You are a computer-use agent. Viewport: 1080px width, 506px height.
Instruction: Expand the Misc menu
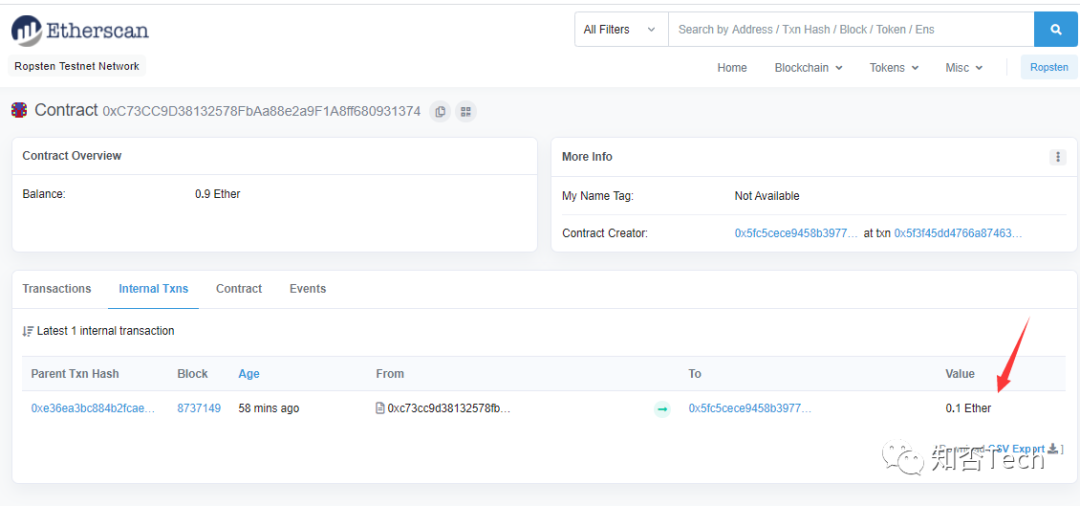pos(964,67)
